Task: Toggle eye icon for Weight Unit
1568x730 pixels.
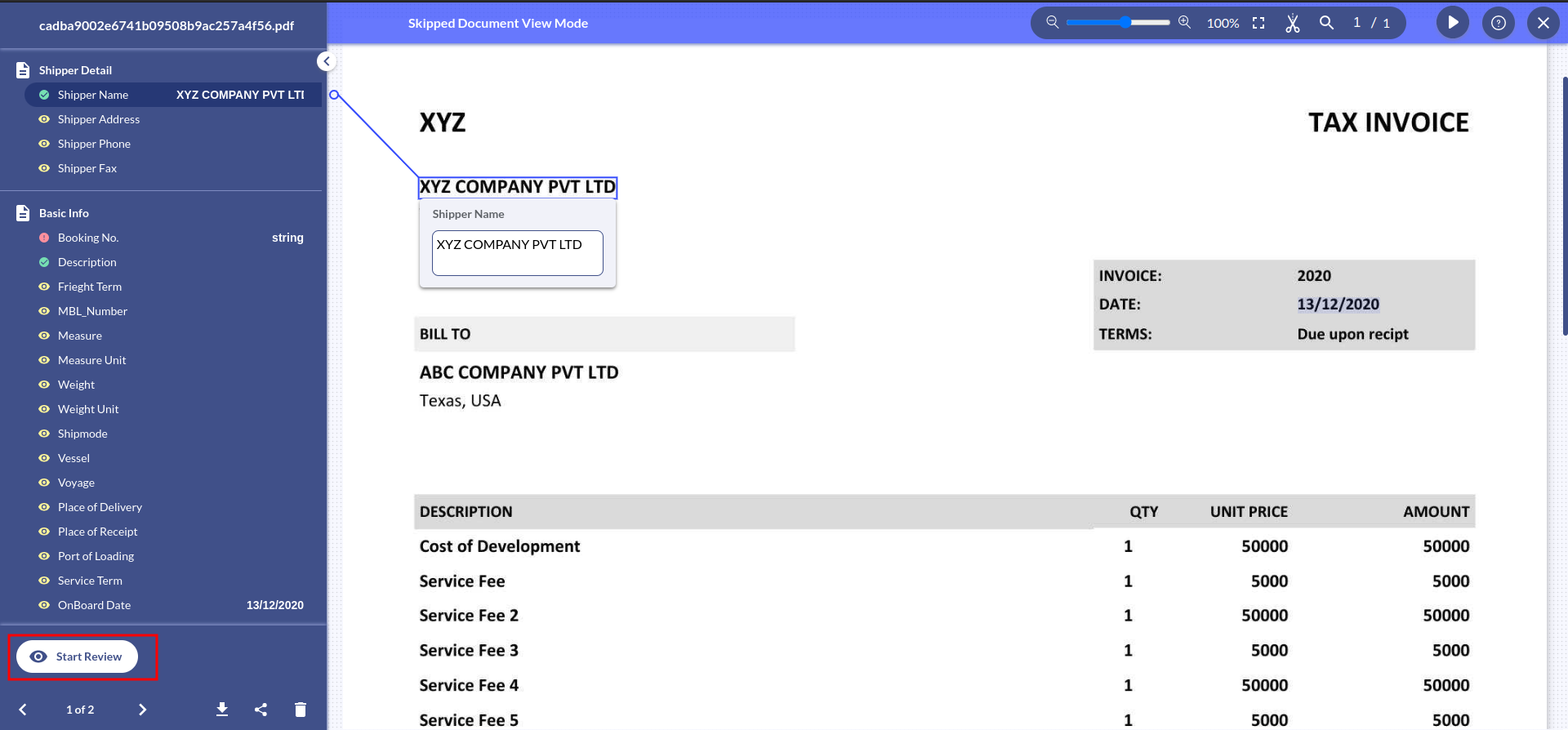Action: pos(44,409)
